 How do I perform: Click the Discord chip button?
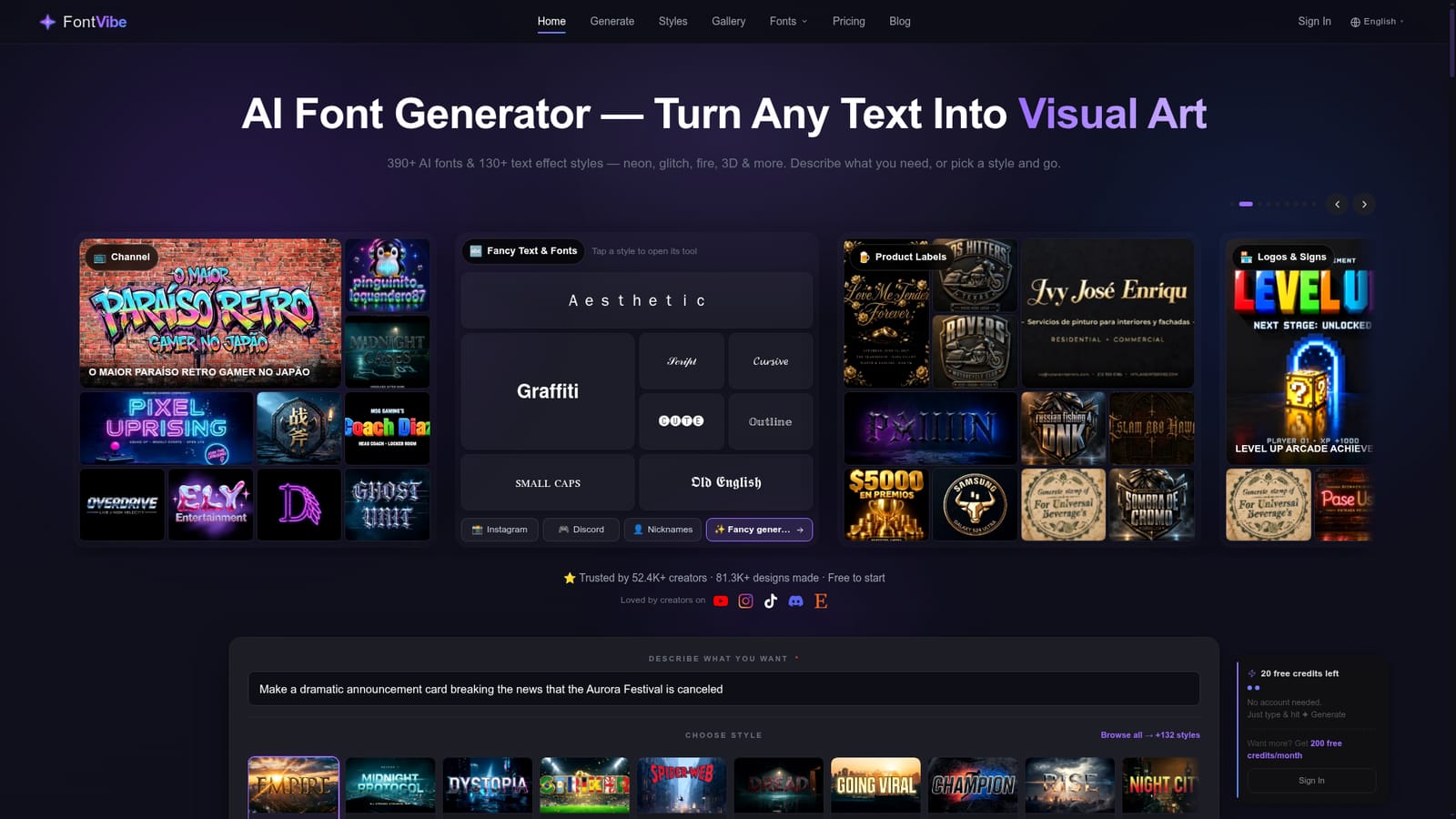coord(581,530)
